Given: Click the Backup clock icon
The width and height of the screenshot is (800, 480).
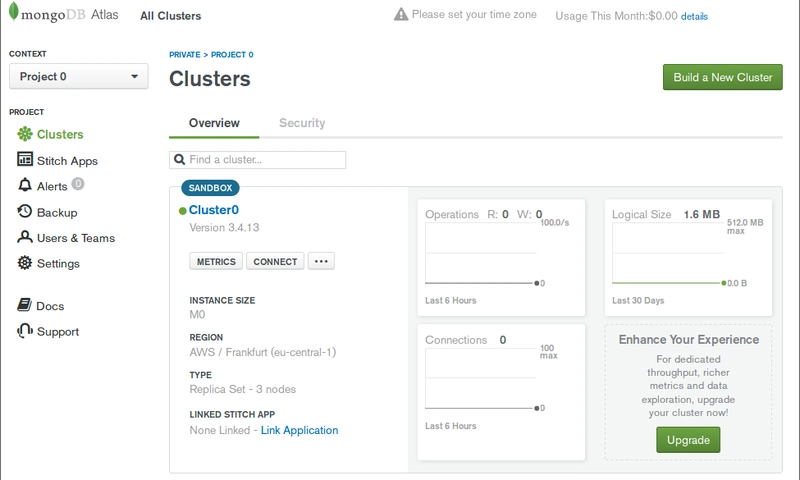Looking at the screenshot, I should pyautogui.click(x=24, y=211).
